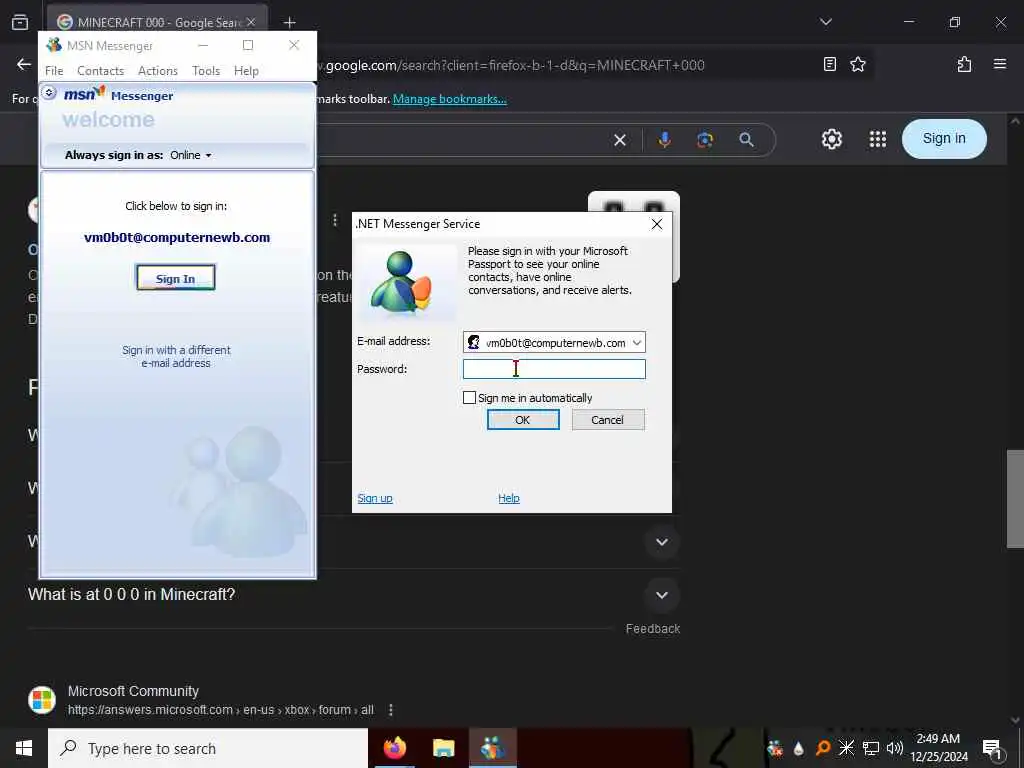The width and height of the screenshot is (1024, 768).
Task: Open the Firefox extensions puzzle icon
Action: tap(964, 64)
